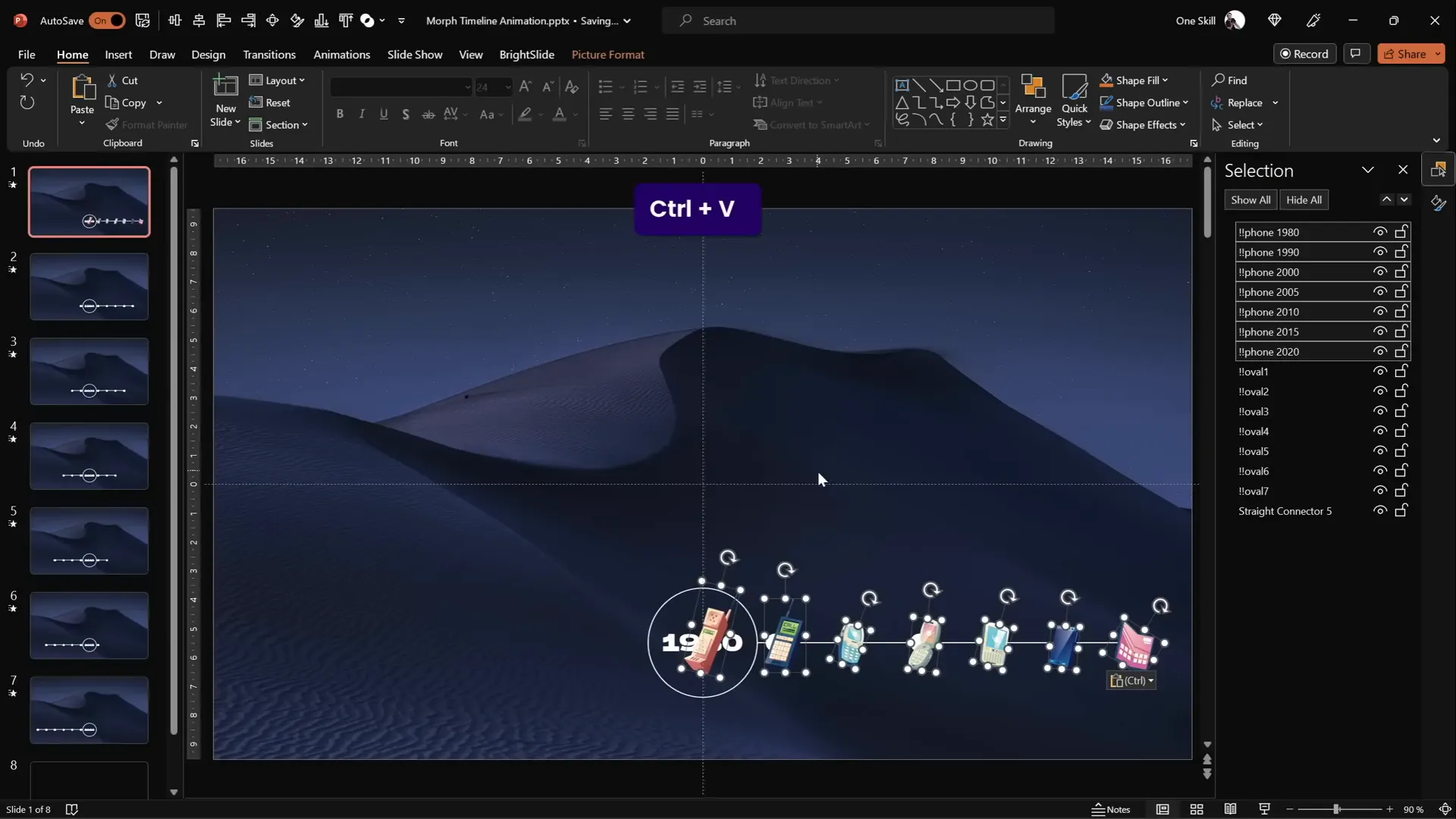1456x819 pixels.
Task: Hide the !!phone 1990 layer
Action: (1379, 252)
